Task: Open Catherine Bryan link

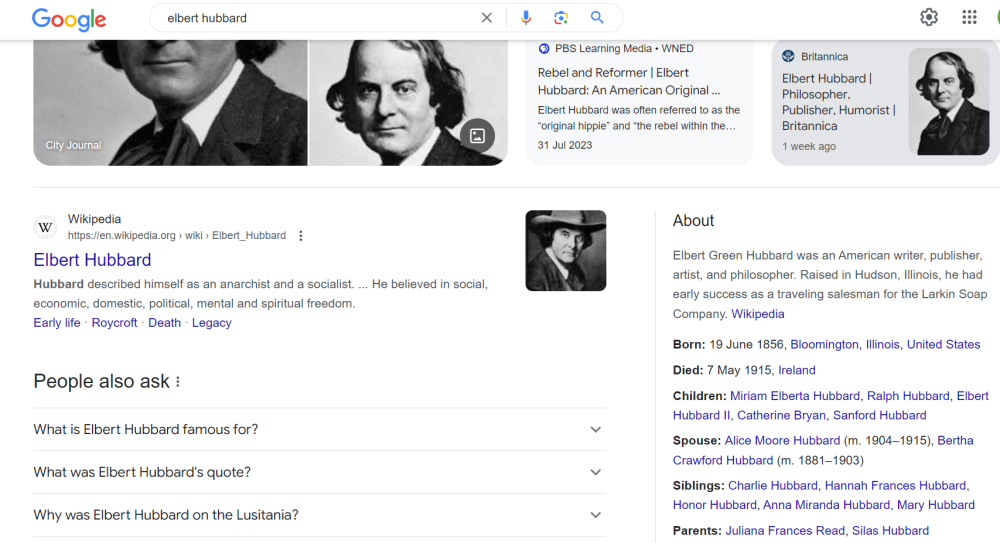Action: [x=781, y=415]
